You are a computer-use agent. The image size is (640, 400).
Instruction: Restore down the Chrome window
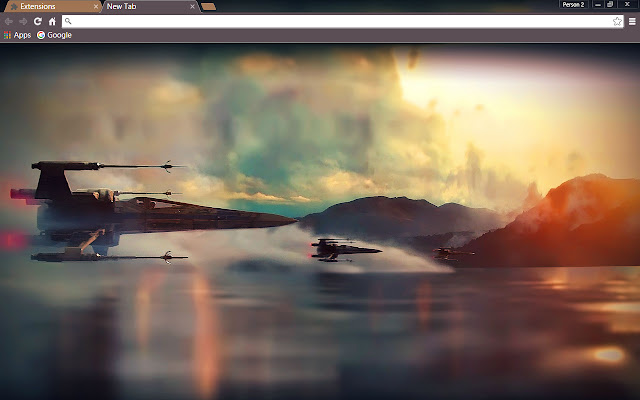[610, 4]
